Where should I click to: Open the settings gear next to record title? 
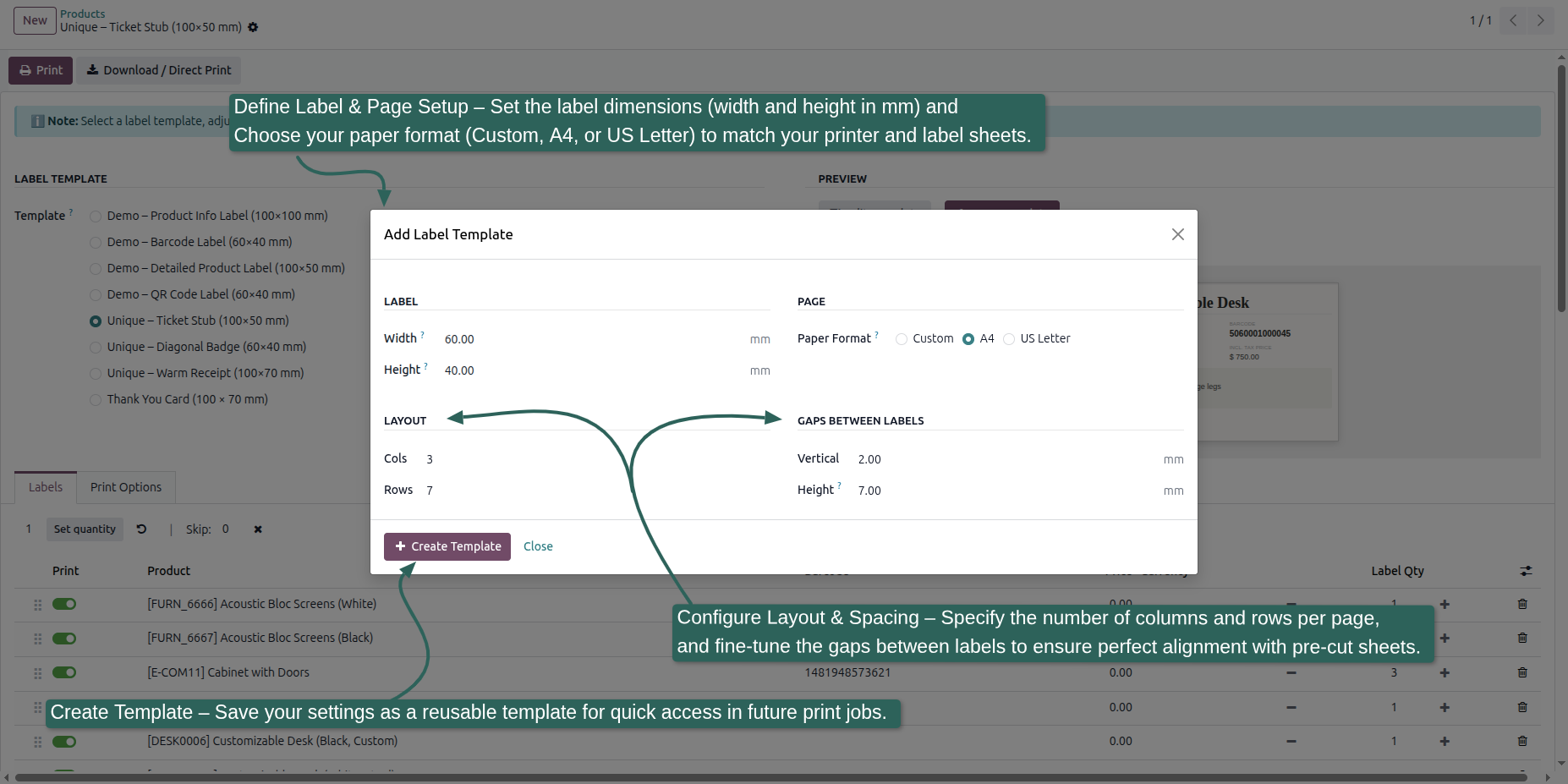pos(253,27)
